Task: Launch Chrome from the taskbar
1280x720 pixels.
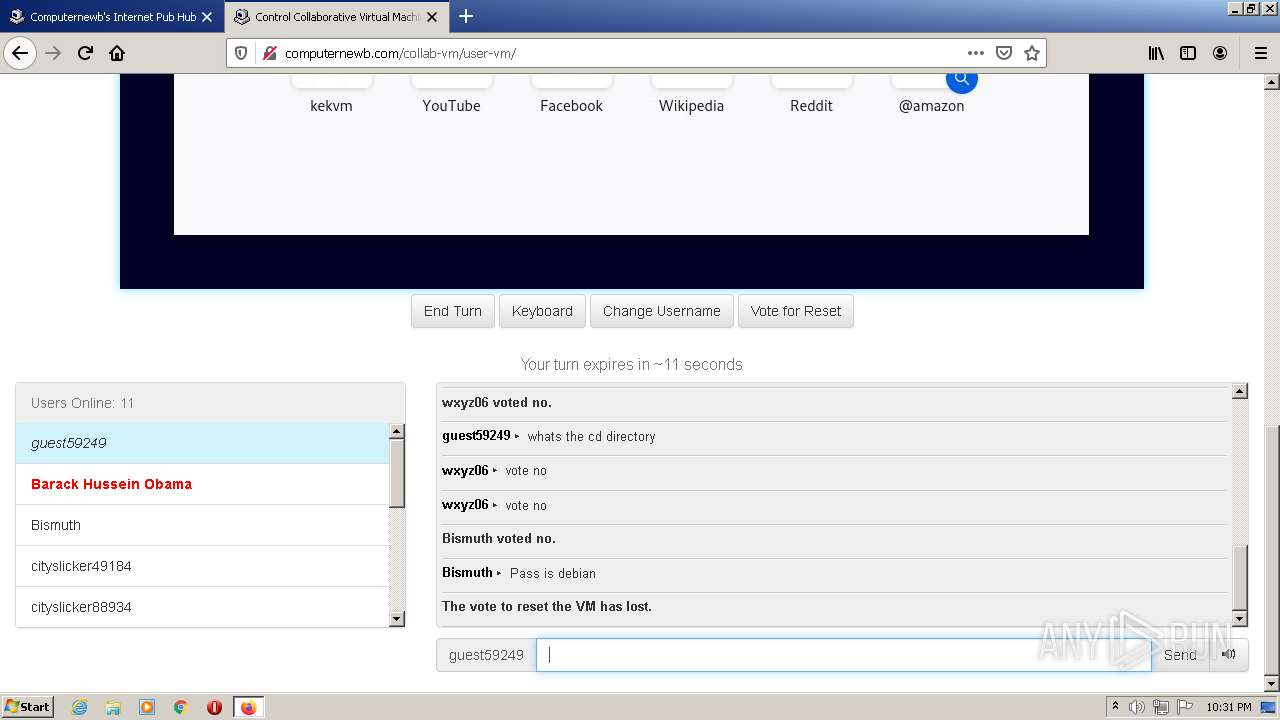Action: [x=181, y=707]
